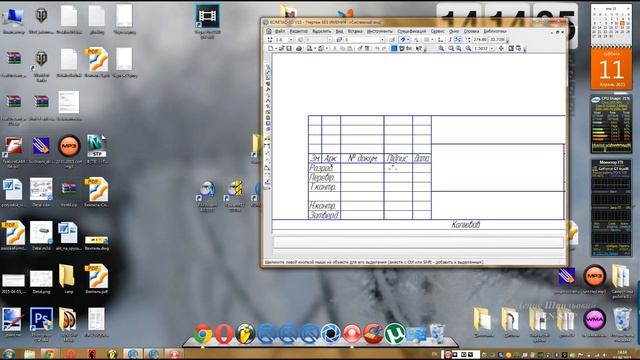Click the 'Дата' column header
Image resolution: width=640 pixels, height=360 pixels.
[x=422, y=158]
